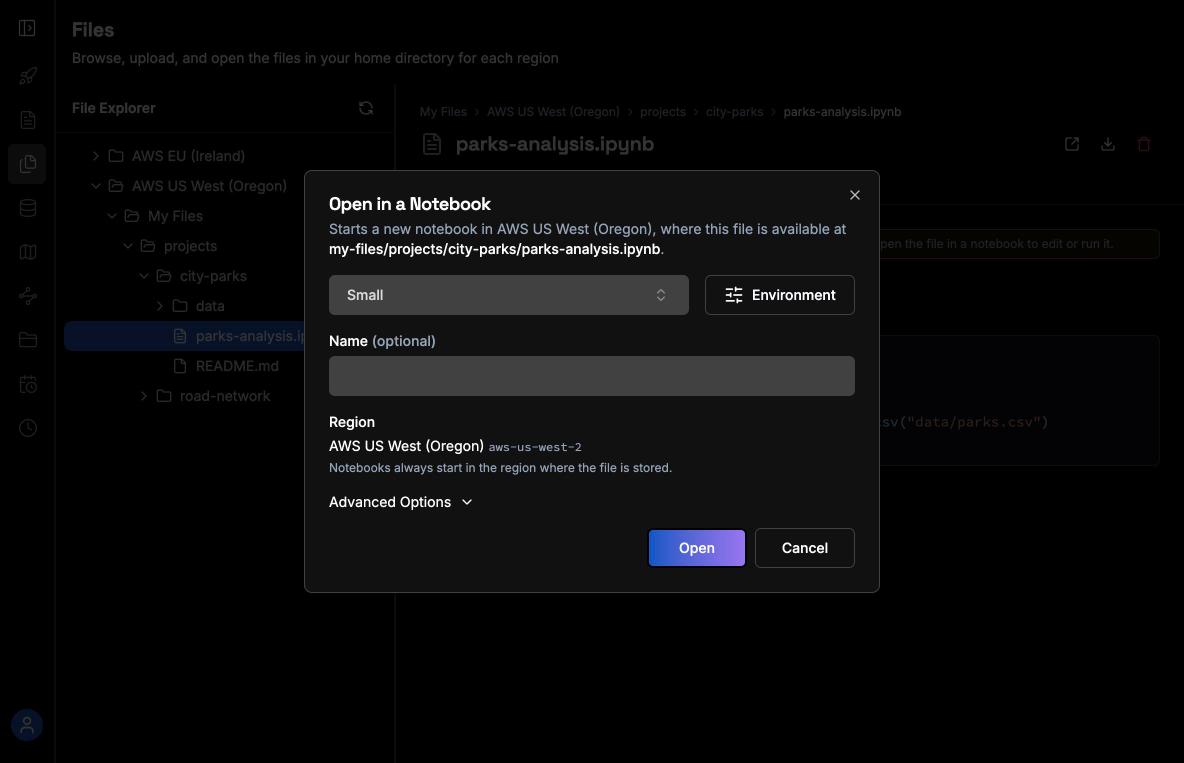Open Environment settings
This screenshot has height=763, width=1184.
779,295
